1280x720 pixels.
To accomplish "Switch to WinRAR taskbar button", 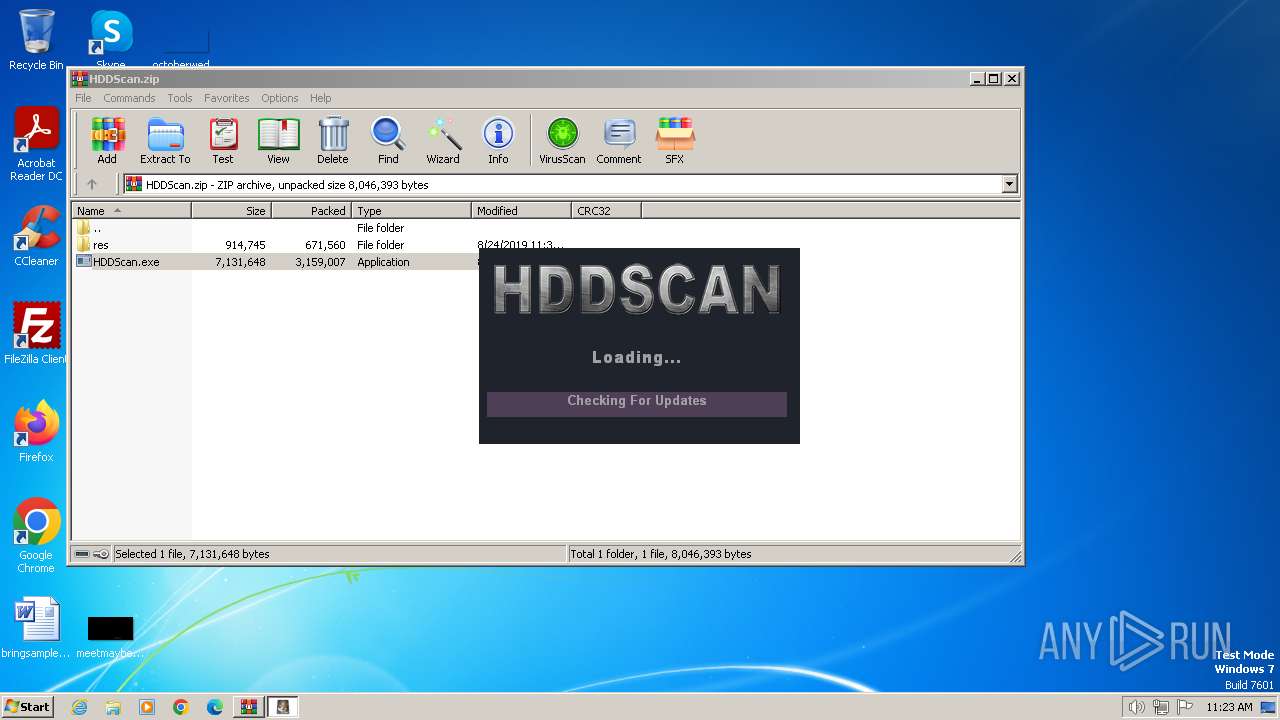I will point(249,707).
